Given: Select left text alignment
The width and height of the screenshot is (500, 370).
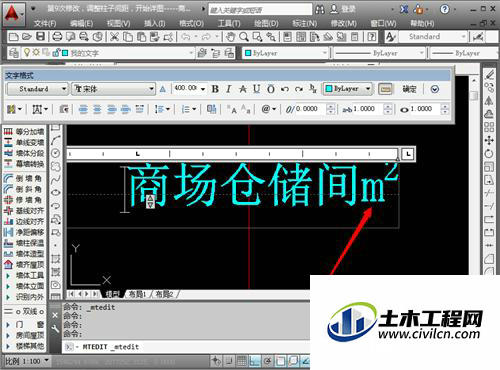Looking at the screenshot, I should [83, 109].
